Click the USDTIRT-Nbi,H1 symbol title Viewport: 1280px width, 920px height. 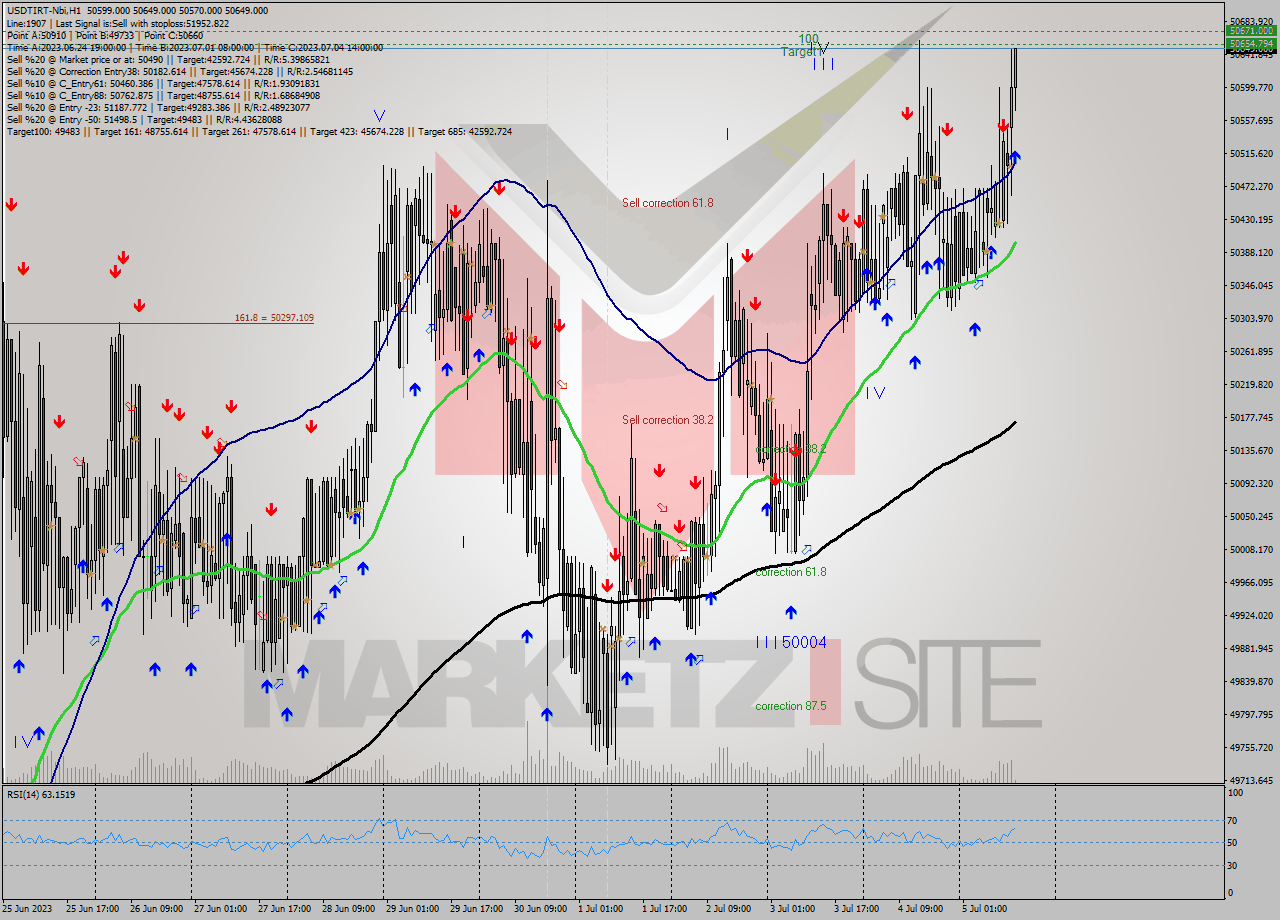tap(44, 10)
